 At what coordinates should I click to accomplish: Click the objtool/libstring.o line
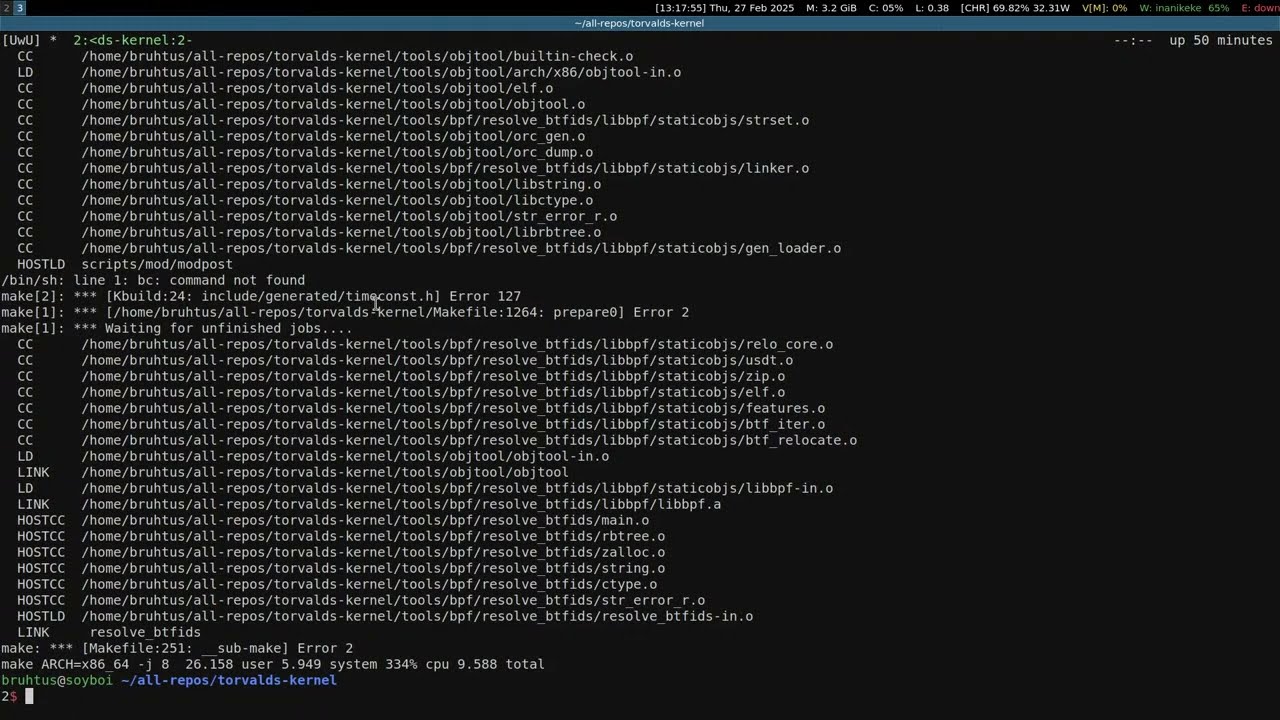tap(309, 184)
